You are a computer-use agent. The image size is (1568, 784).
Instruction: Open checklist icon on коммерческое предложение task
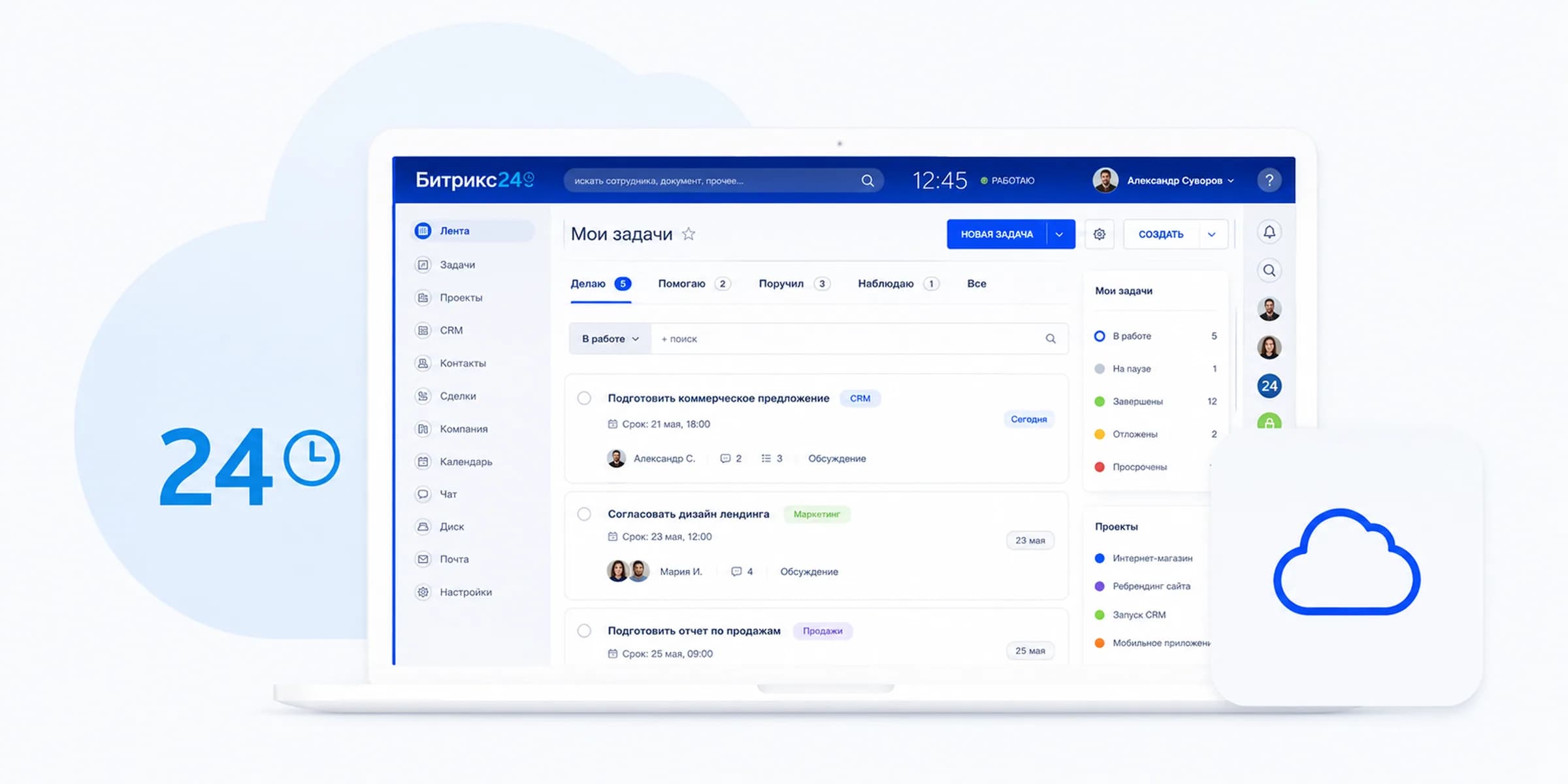pos(766,459)
